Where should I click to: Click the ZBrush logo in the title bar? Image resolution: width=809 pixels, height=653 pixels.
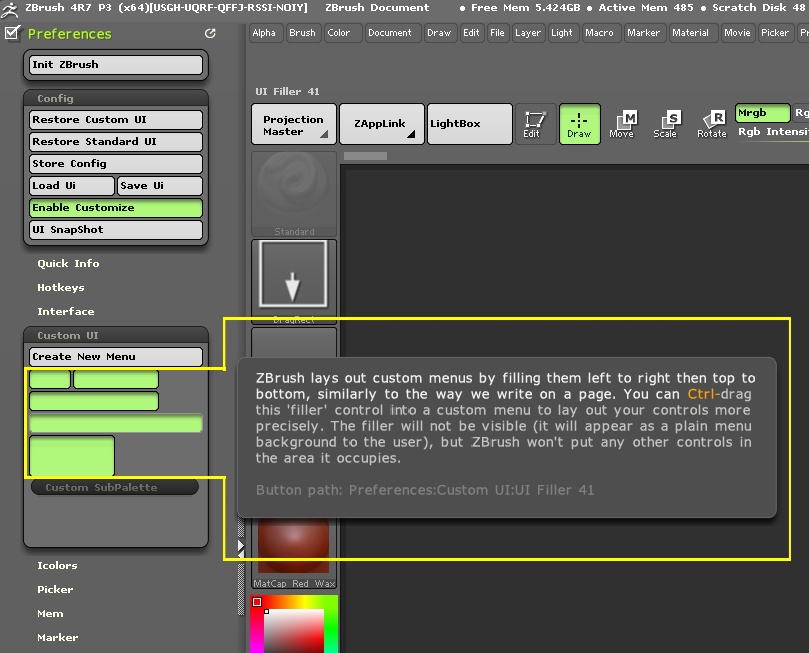(x=9, y=8)
